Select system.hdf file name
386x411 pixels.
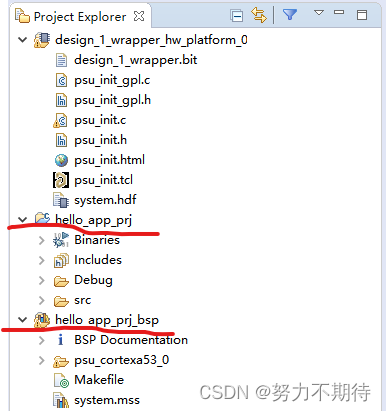tap(105, 200)
